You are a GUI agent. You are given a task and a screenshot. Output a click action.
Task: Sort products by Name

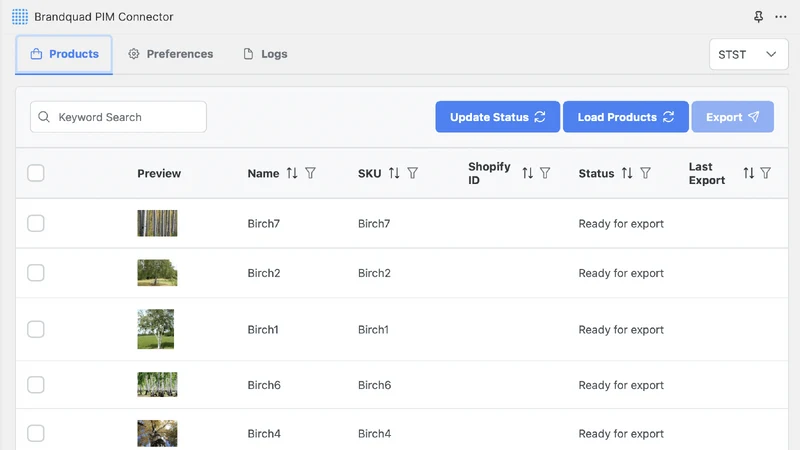point(292,173)
